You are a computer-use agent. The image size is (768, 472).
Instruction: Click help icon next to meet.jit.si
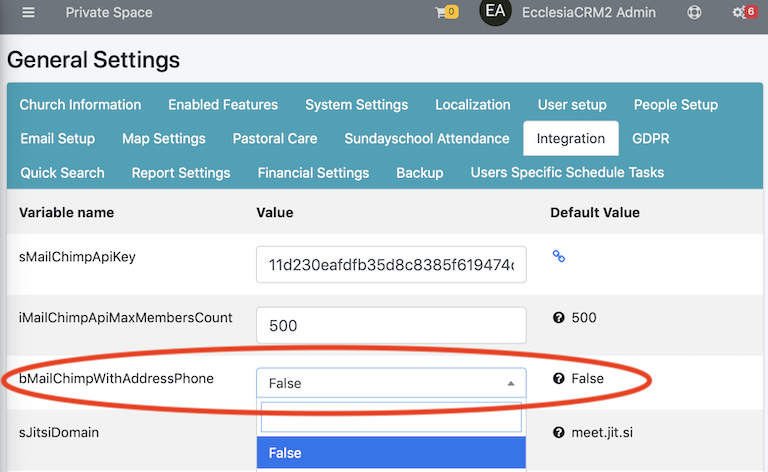click(x=558, y=432)
